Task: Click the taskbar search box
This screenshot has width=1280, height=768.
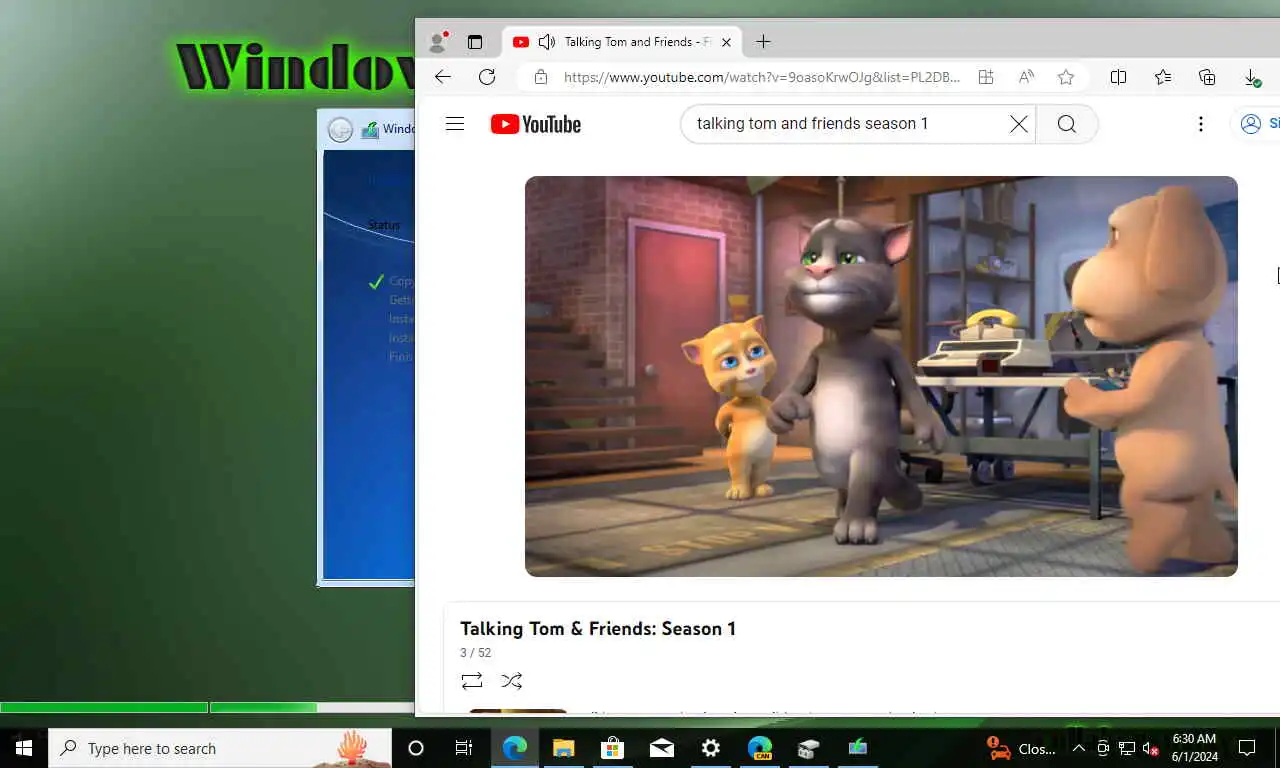Action: (220, 748)
